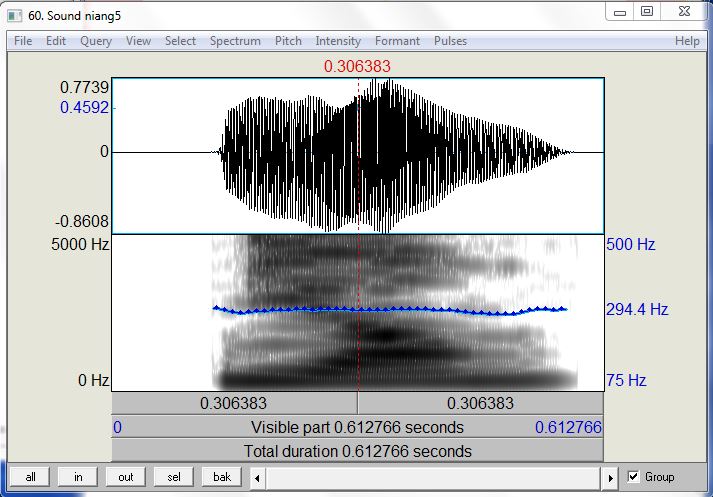Click the 5000 Hz spectrogram top label

tap(80, 245)
